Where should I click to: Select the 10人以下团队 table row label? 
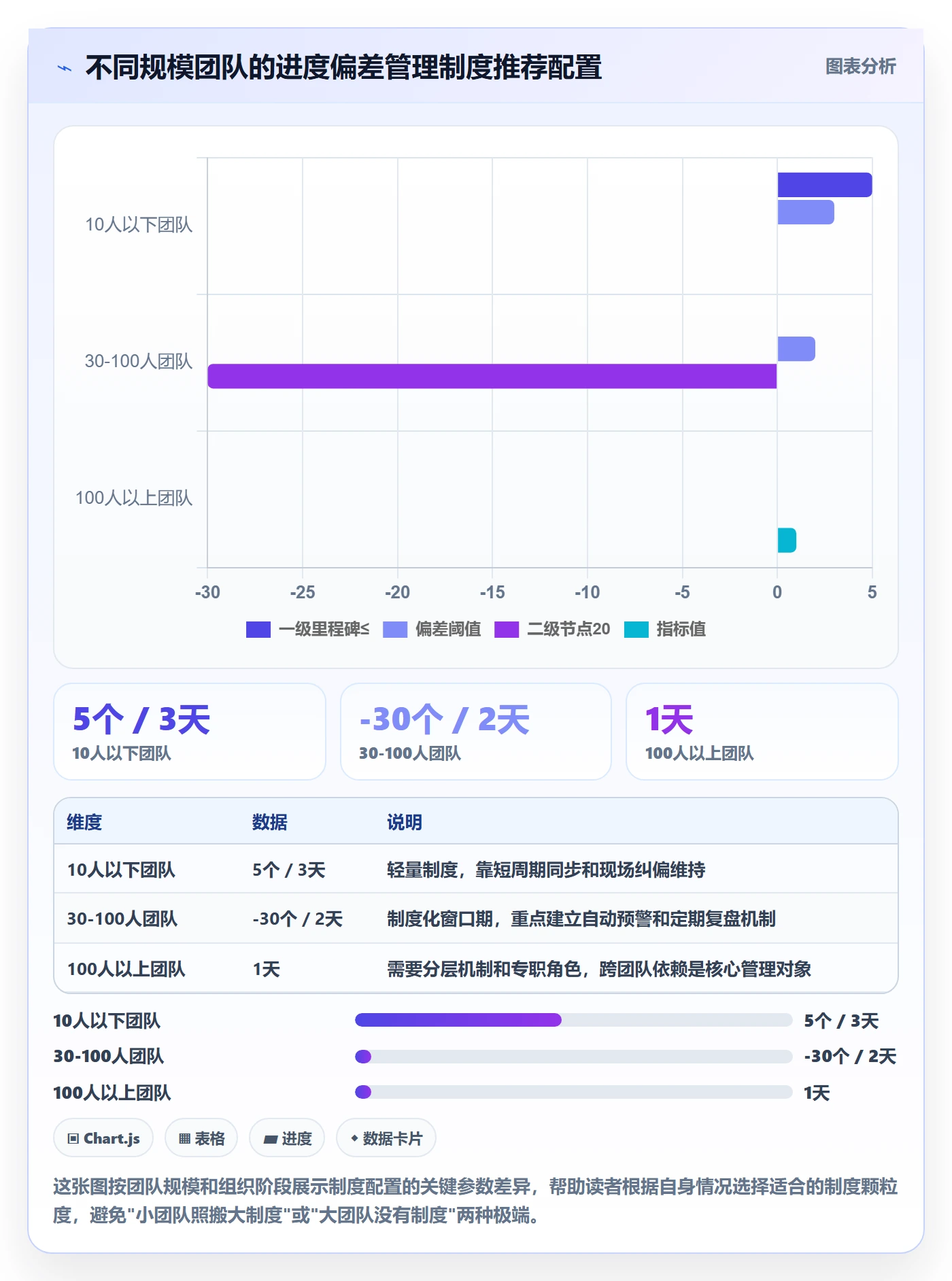point(121,870)
